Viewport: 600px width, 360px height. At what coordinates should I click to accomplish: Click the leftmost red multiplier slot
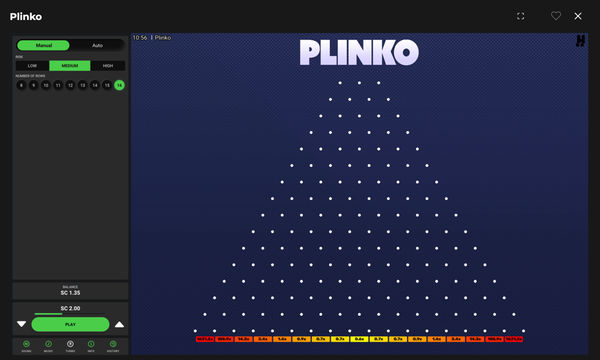coord(205,339)
